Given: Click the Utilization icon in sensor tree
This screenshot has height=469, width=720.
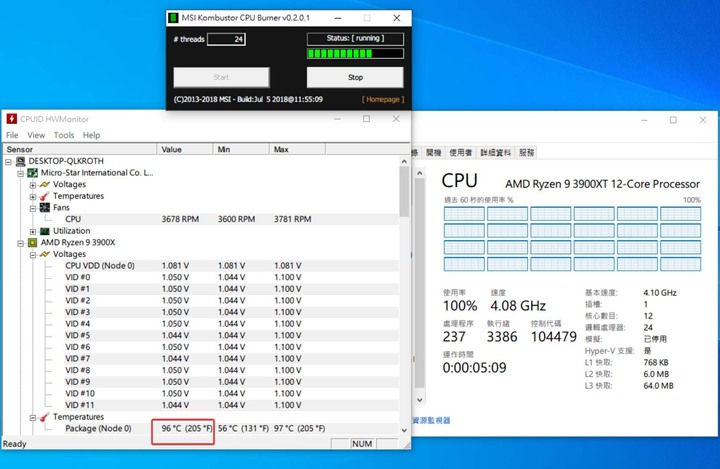Looking at the screenshot, I should click(45, 231).
